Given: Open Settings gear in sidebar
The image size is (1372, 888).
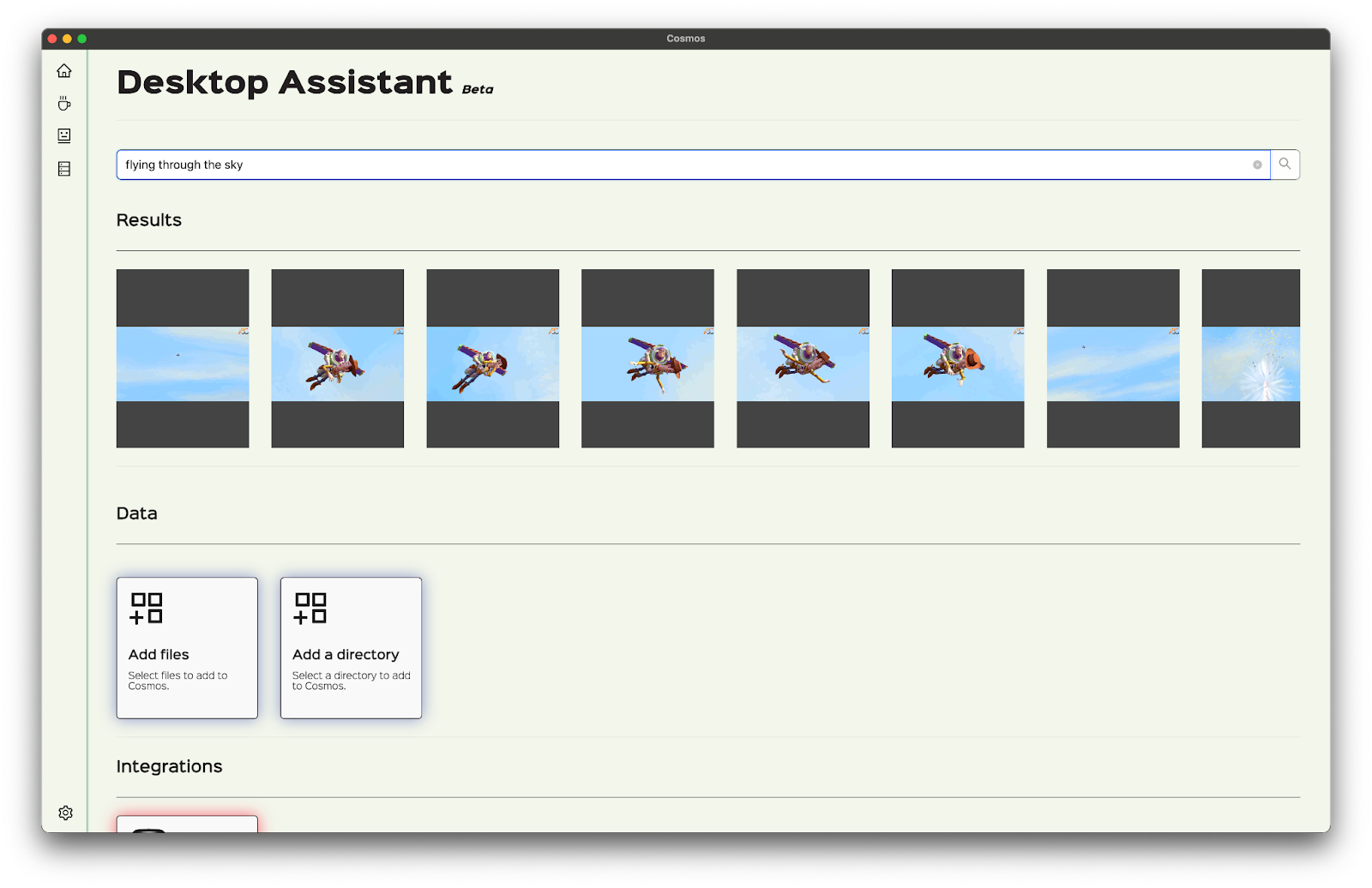Looking at the screenshot, I should tap(65, 813).
